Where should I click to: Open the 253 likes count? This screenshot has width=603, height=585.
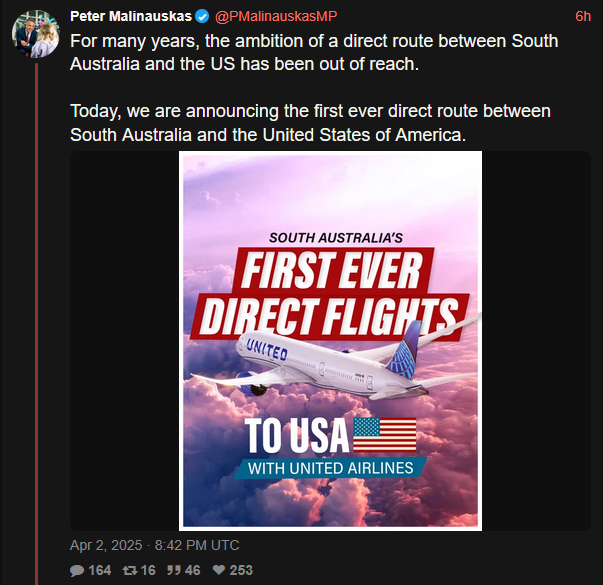point(241,570)
